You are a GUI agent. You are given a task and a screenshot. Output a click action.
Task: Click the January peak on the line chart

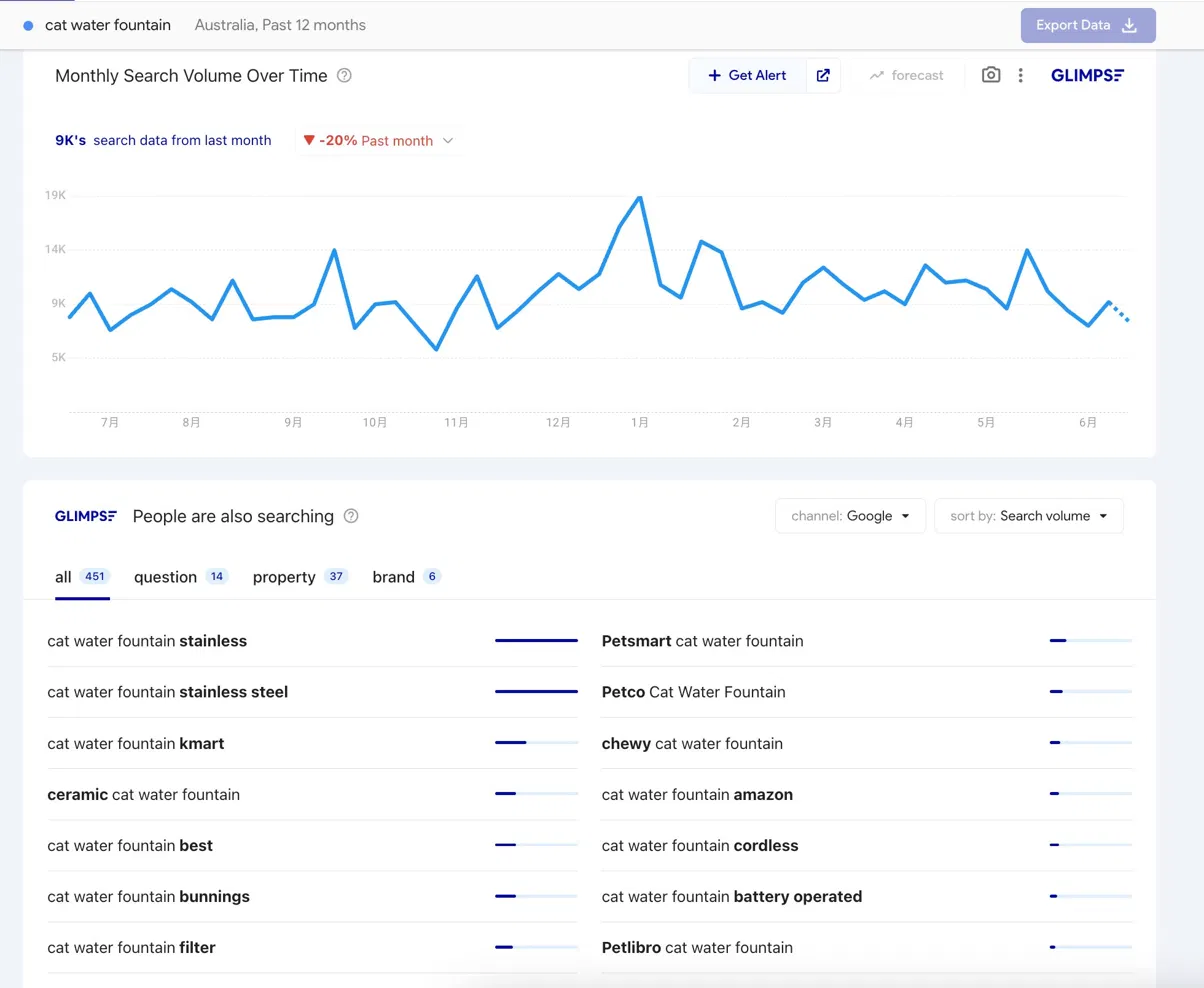[640, 197]
